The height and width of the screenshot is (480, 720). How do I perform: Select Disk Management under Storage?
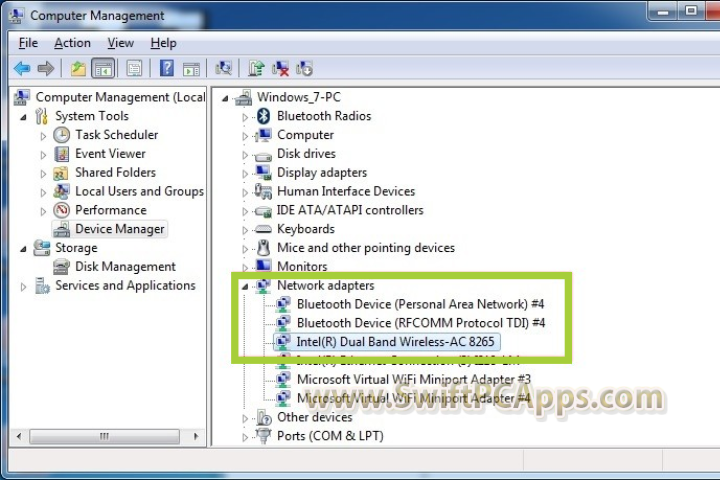[x=125, y=266]
